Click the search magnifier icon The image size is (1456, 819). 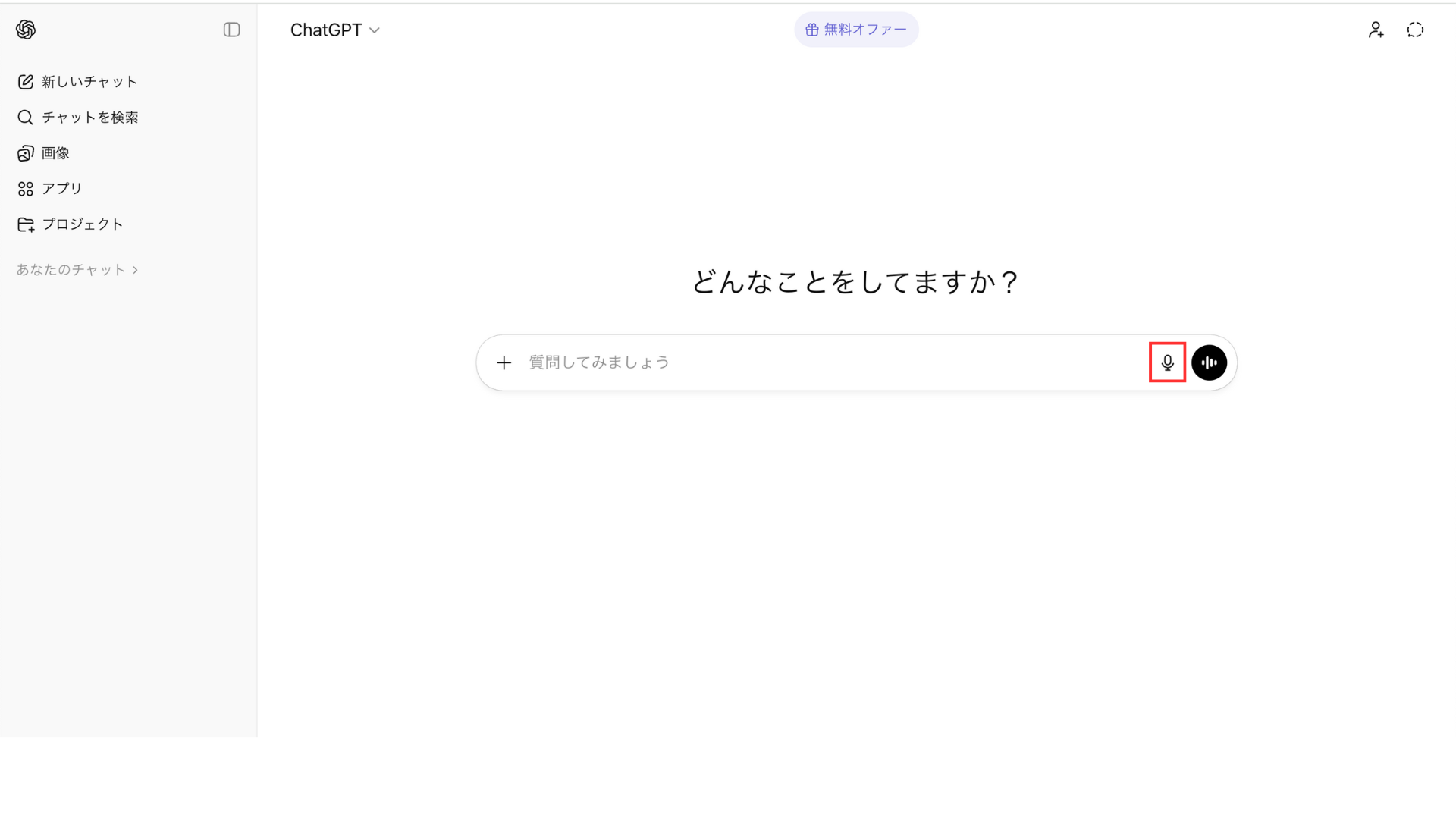[x=25, y=118]
